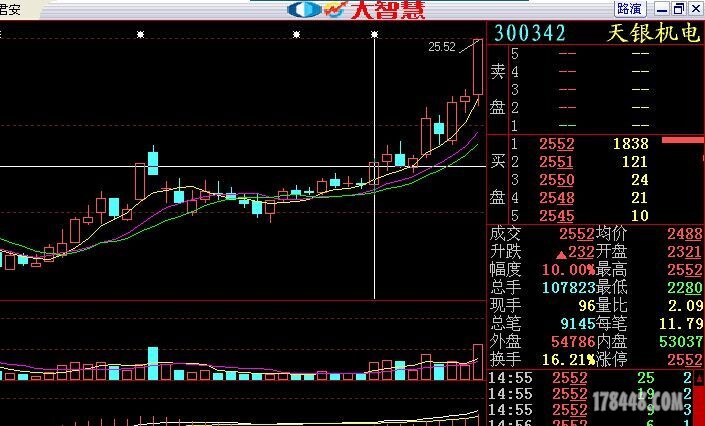Click the trade list scrollbar up arrow
Image resolution: width=705 pixels, height=426 pixels.
click(x=699, y=378)
